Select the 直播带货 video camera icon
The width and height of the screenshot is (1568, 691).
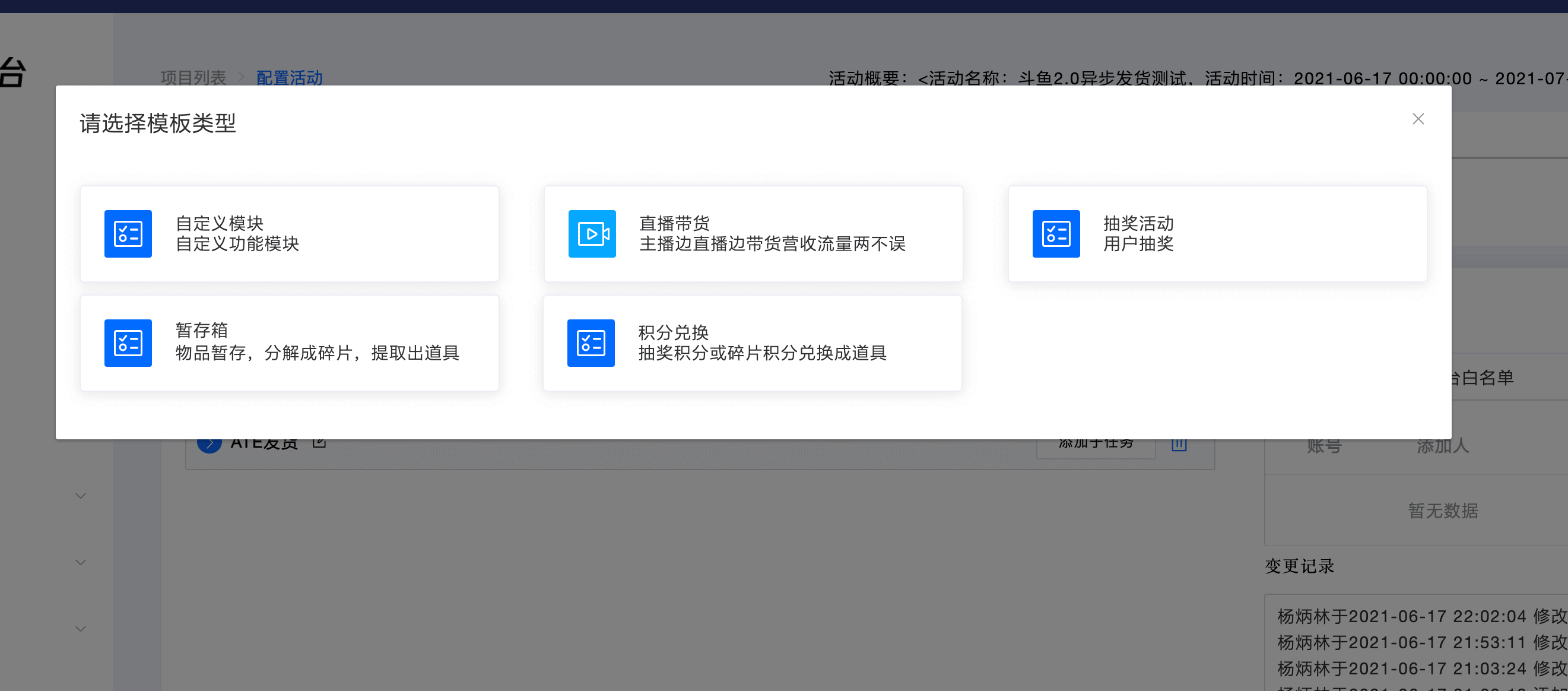[592, 234]
